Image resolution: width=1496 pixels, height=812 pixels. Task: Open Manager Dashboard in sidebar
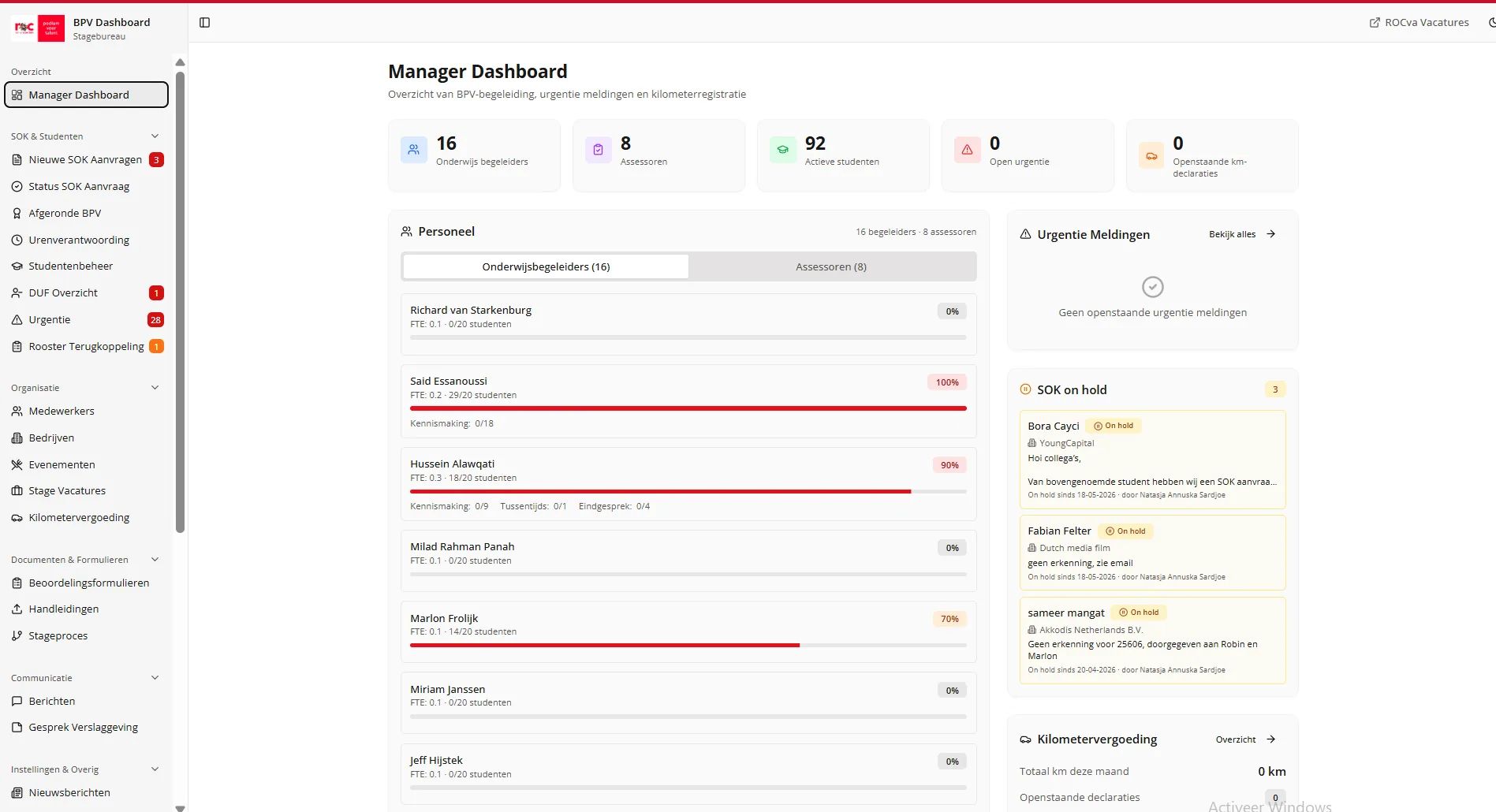coord(87,95)
